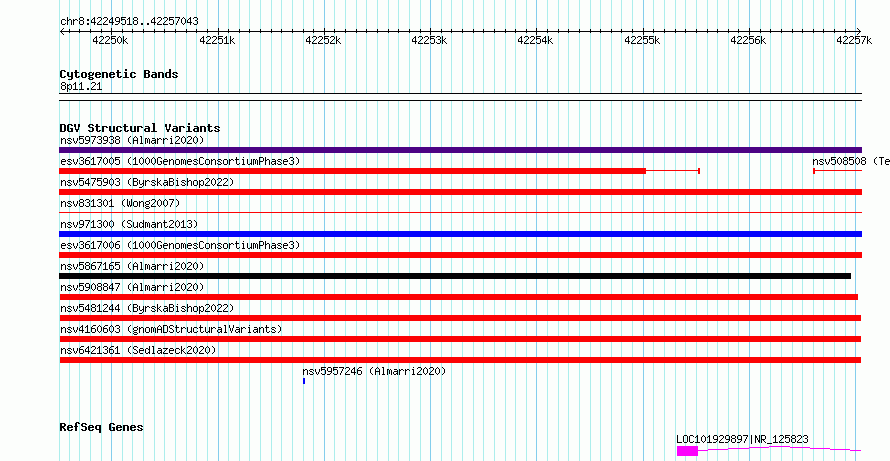Click the 42251k ruler position

point(217,40)
